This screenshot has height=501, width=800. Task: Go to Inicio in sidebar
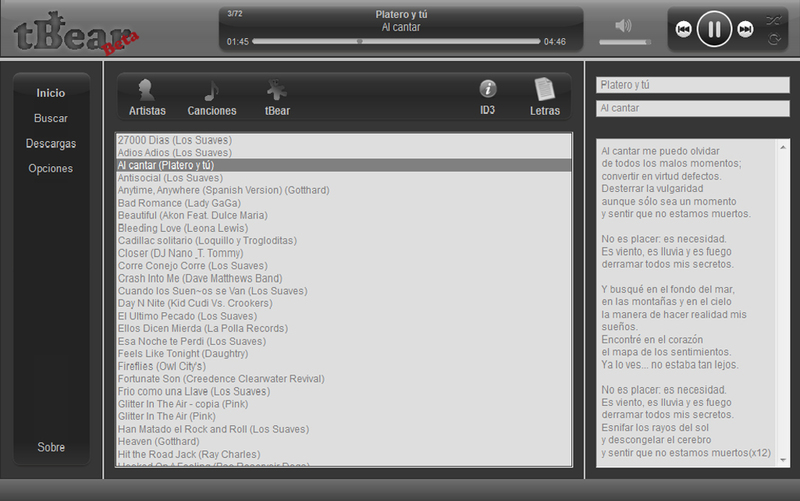51,93
